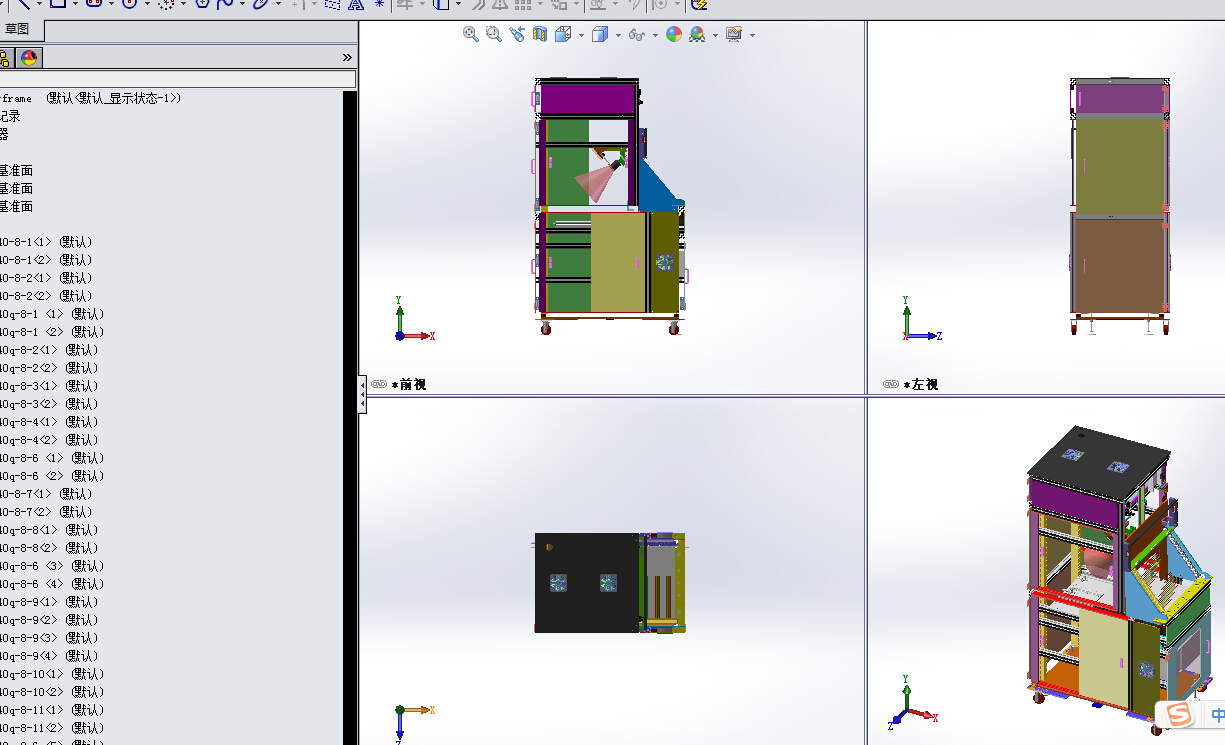
Task: Open the View Settings dropdown arrow
Action: tap(752, 35)
